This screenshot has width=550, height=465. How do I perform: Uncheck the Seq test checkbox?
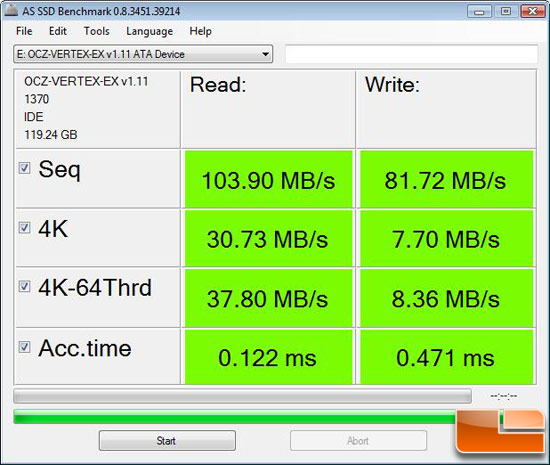[x=24, y=168]
